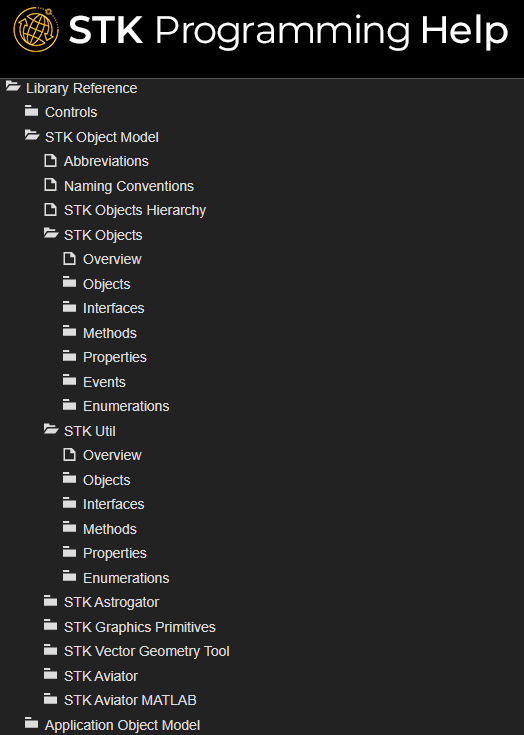Click the folder icon beside STK Aviator MATLAB

[x=50, y=699]
